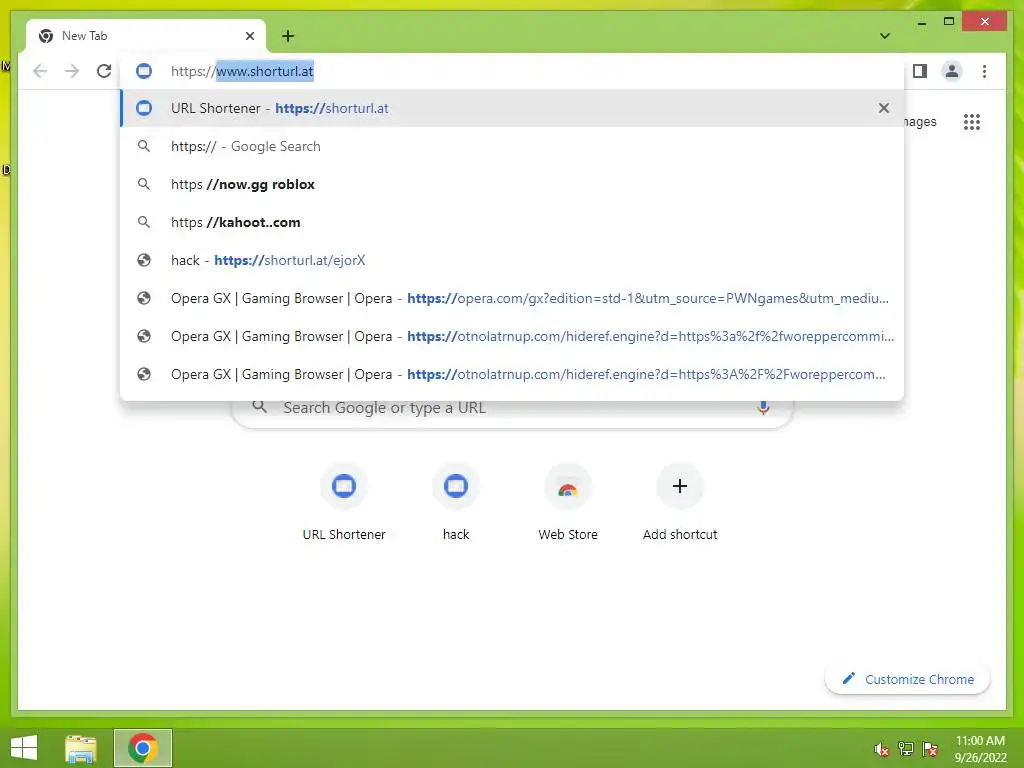The image size is (1024, 768).
Task: Choose URL Shortener shorturl.at suggestion
Action: click(512, 108)
